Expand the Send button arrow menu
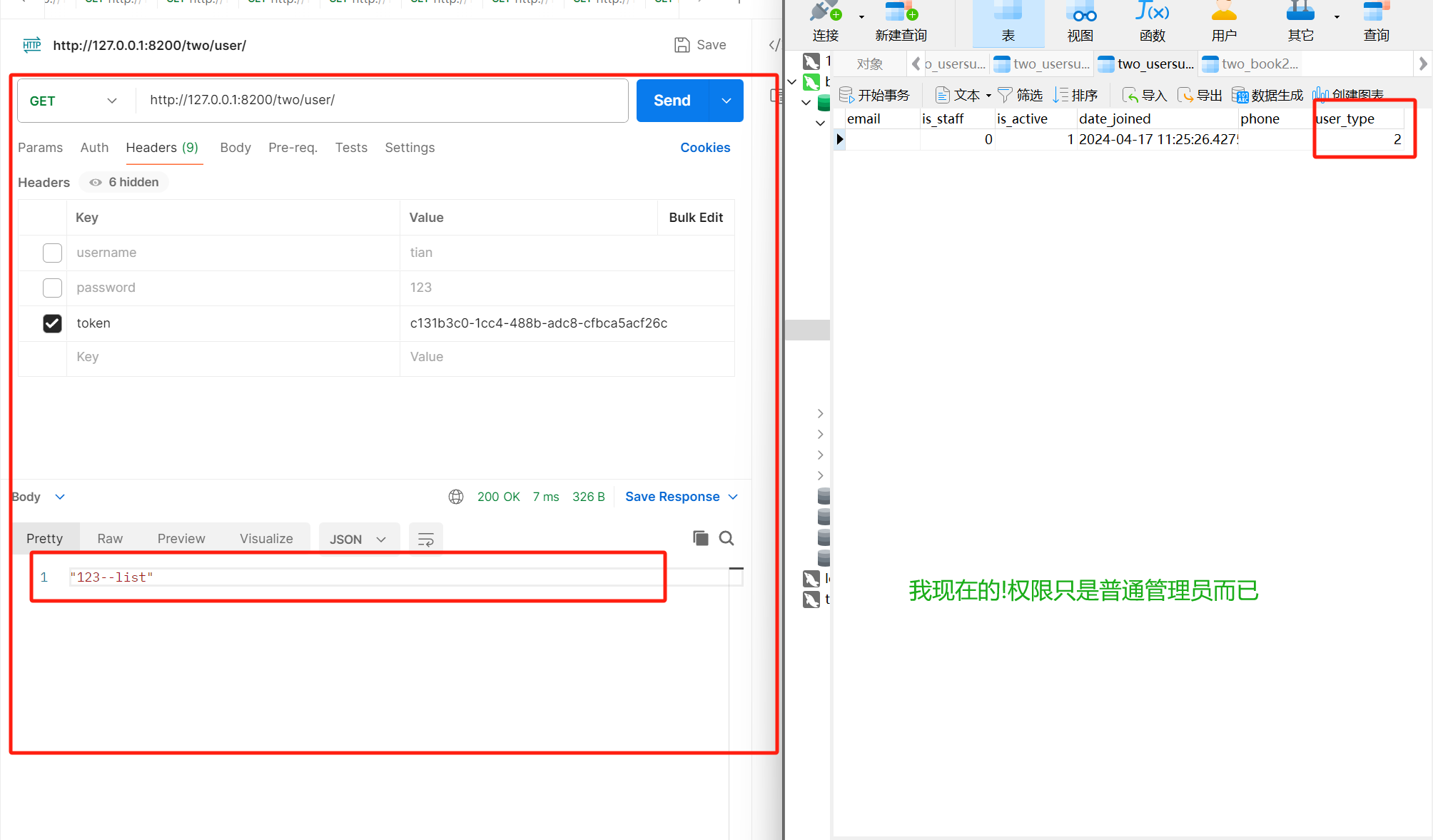1433x840 pixels. (x=726, y=101)
